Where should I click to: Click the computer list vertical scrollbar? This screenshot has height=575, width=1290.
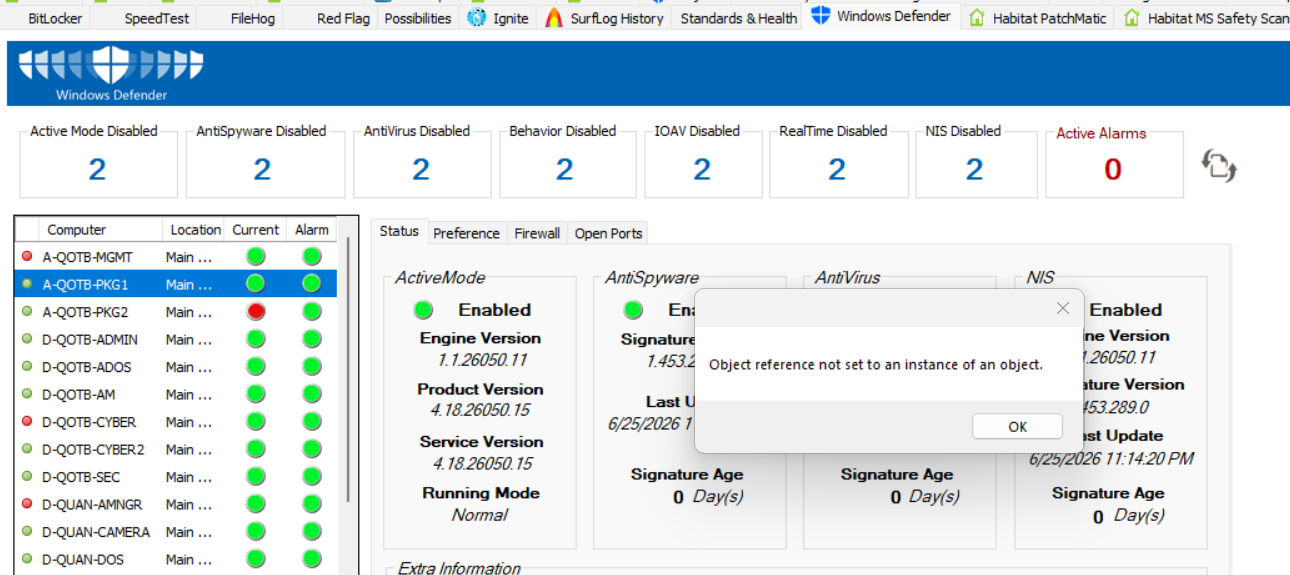pyautogui.click(x=348, y=370)
